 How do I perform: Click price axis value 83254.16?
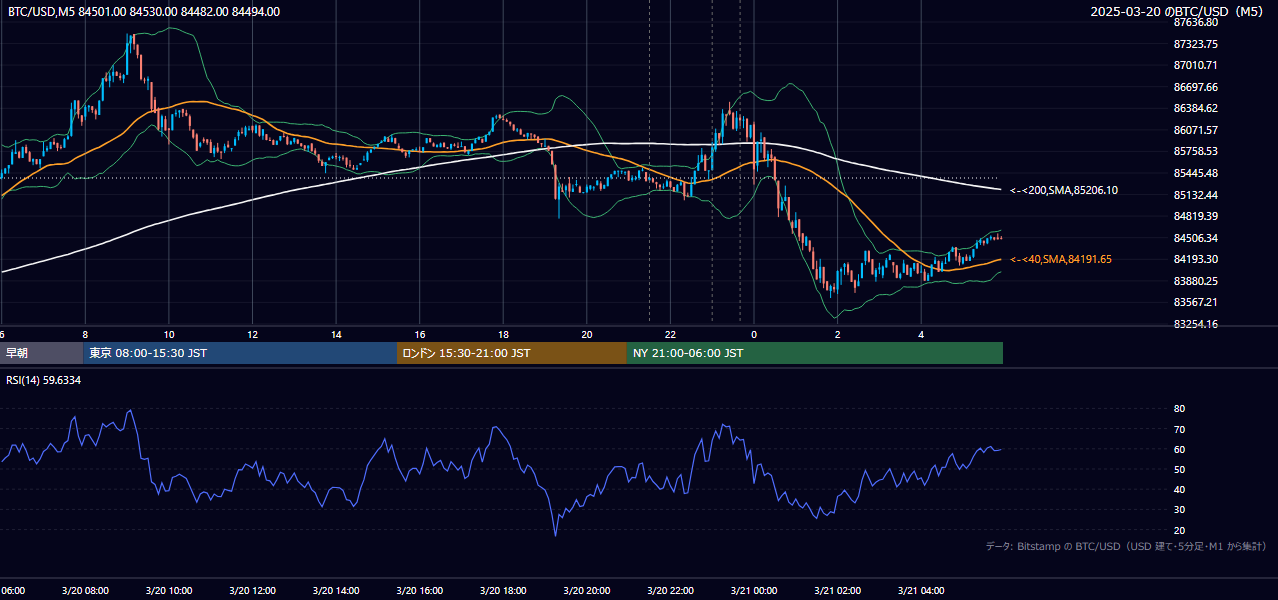(1195, 324)
